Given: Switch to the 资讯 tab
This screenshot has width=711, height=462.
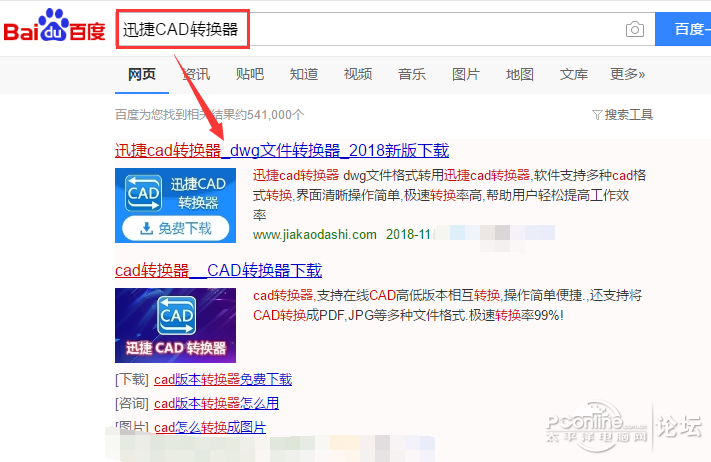Looking at the screenshot, I should (x=196, y=74).
